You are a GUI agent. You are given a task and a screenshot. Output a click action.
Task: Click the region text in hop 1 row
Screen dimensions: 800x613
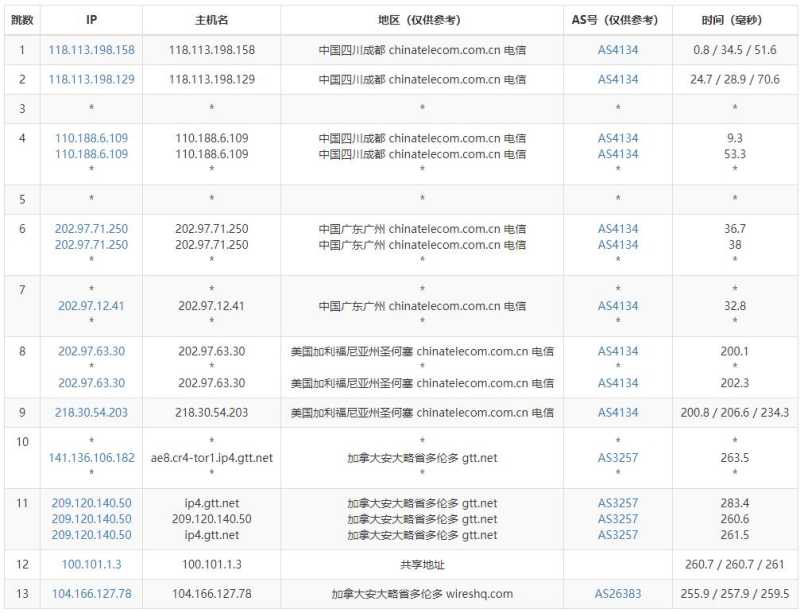click(x=422, y=50)
